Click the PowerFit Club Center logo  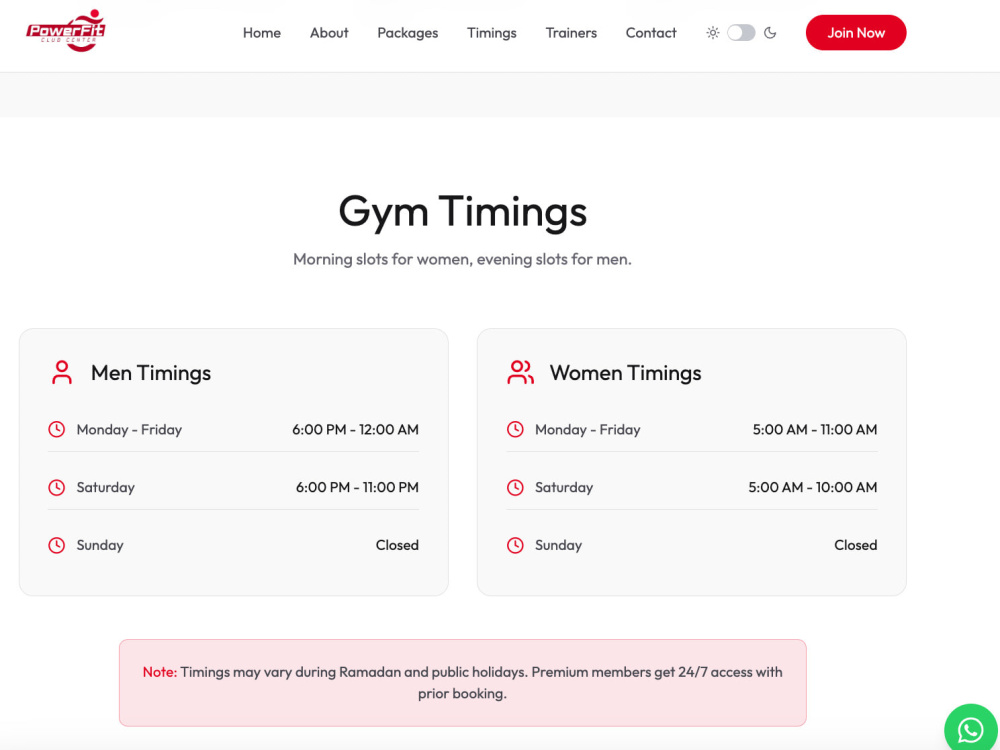coord(66,31)
